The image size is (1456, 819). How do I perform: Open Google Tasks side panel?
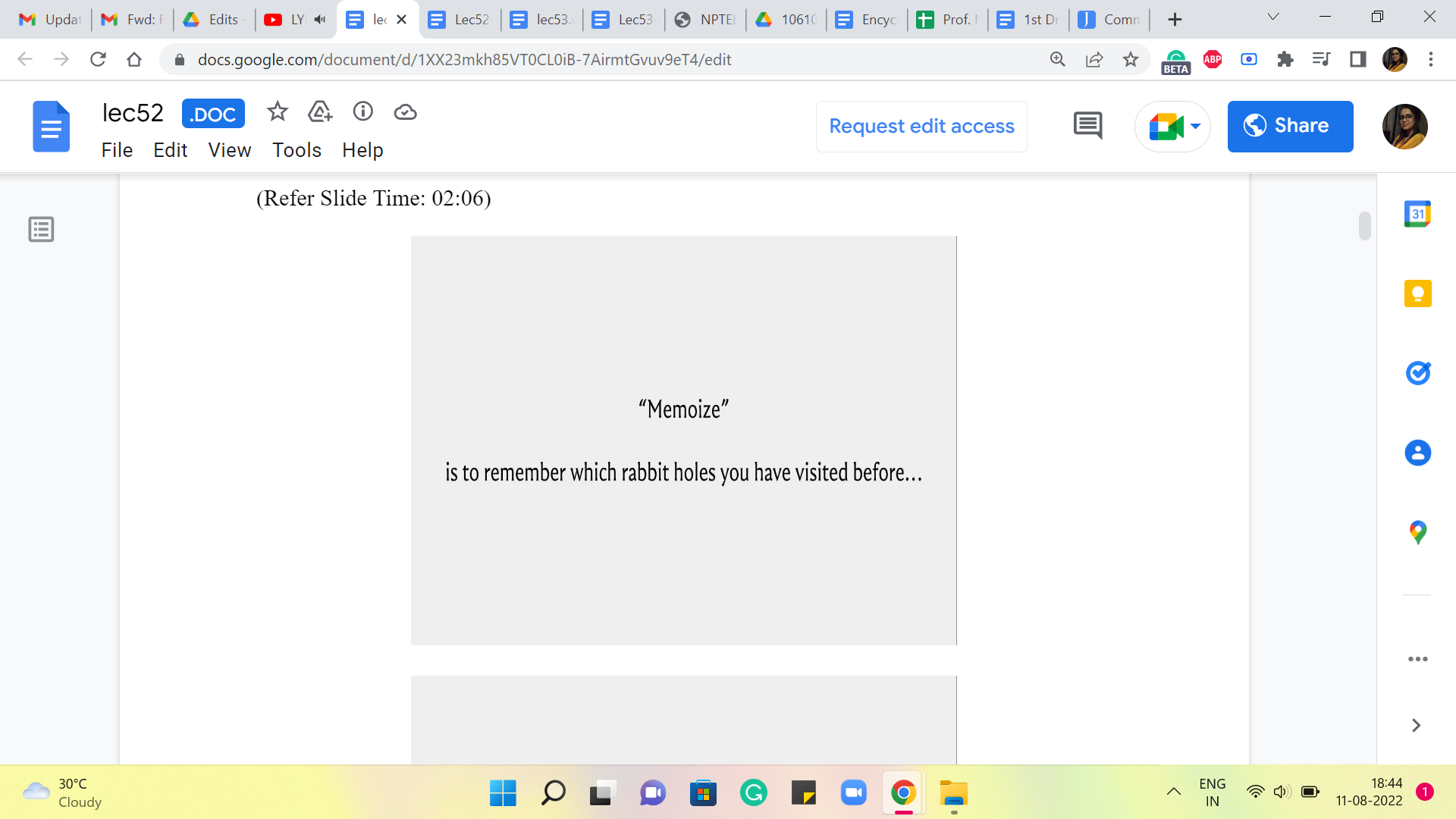(x=1417, y=372)
